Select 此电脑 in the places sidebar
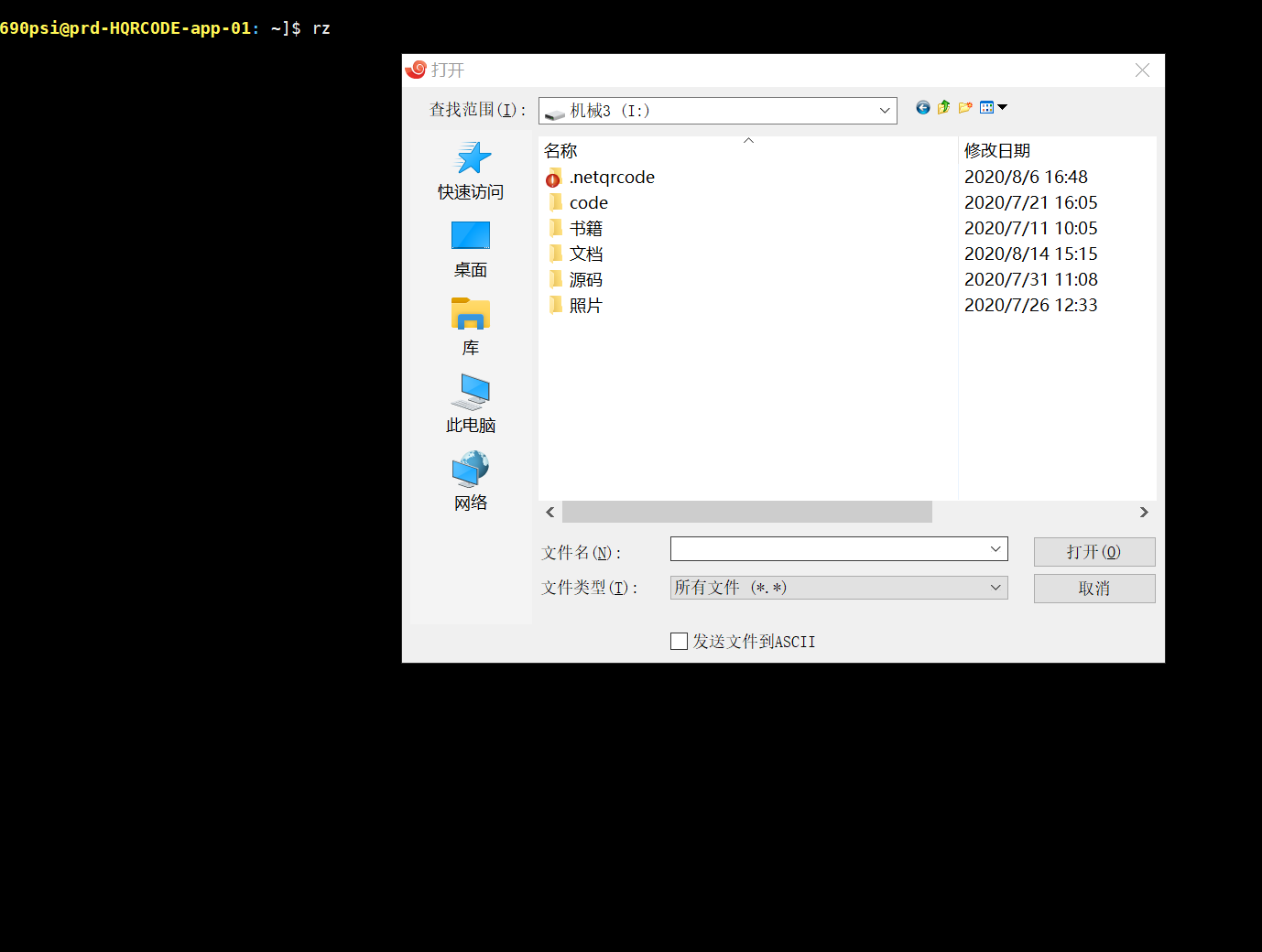Viewport: 1262px width, 952px height. [x=471, y=405]
